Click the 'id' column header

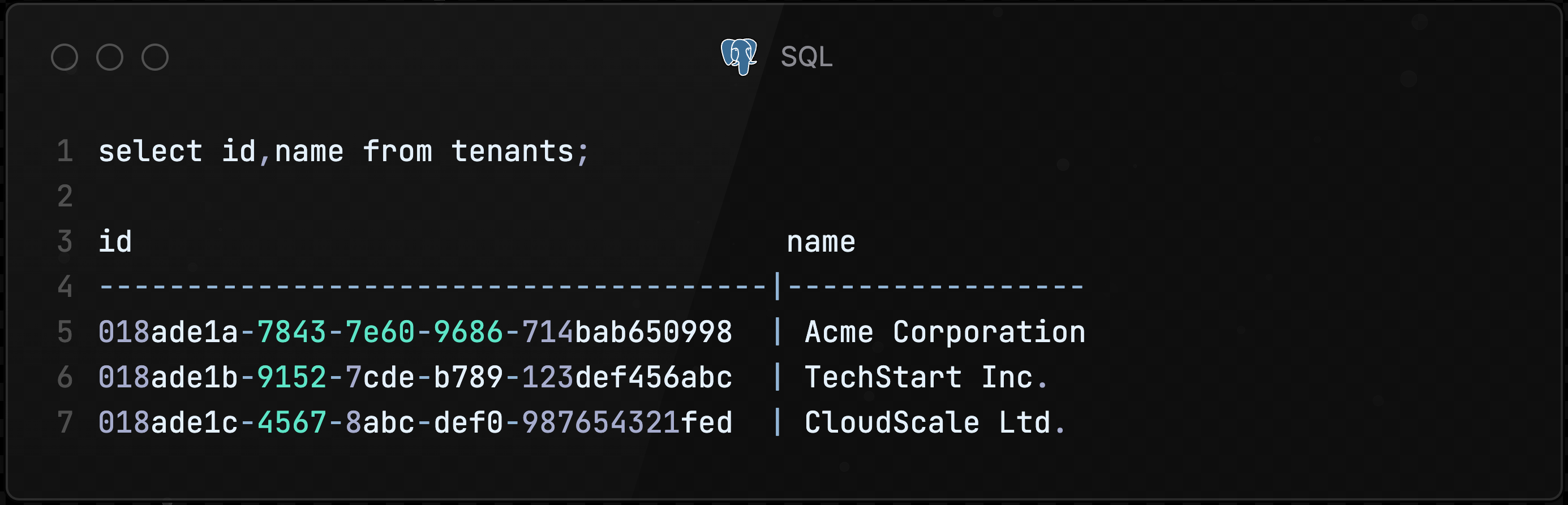(x=115, y=241)
